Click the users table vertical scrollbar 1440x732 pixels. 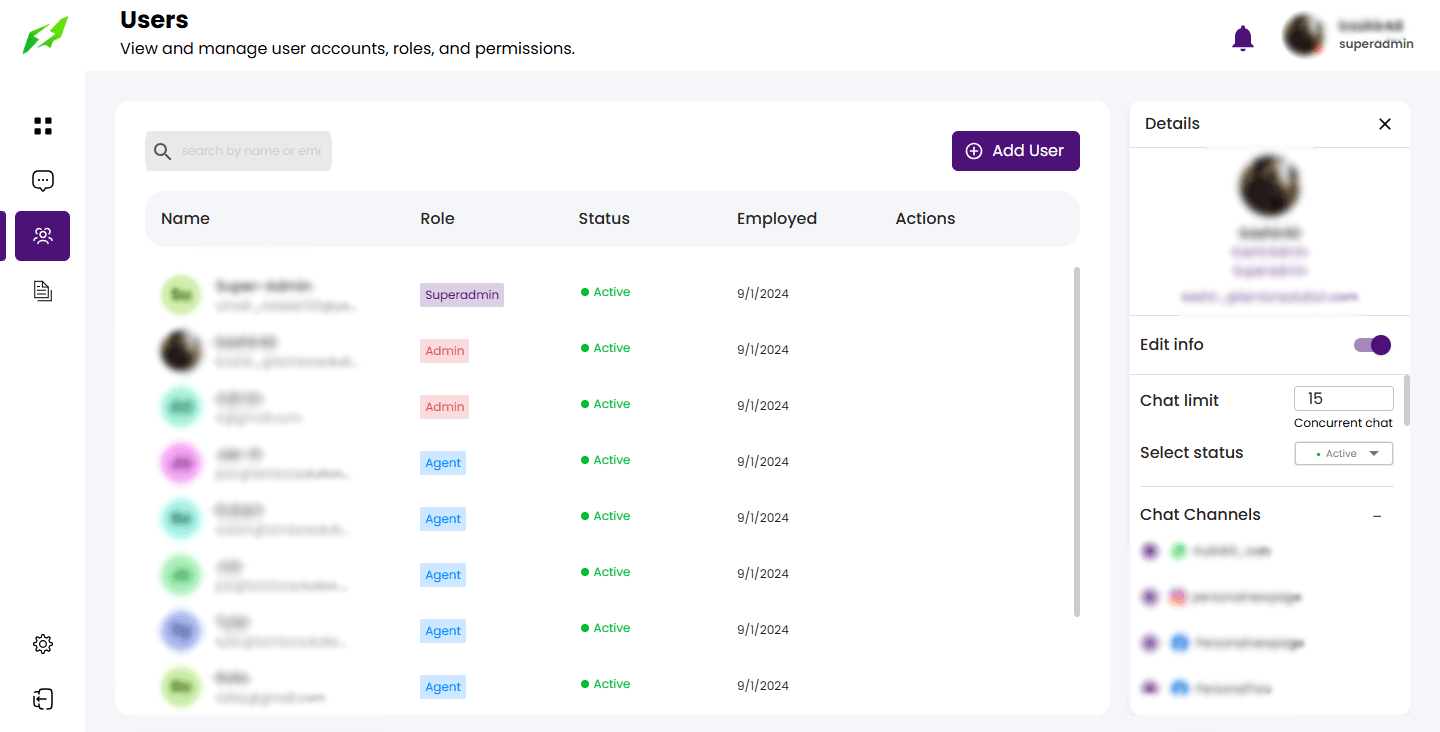(x=1076, y=440)
